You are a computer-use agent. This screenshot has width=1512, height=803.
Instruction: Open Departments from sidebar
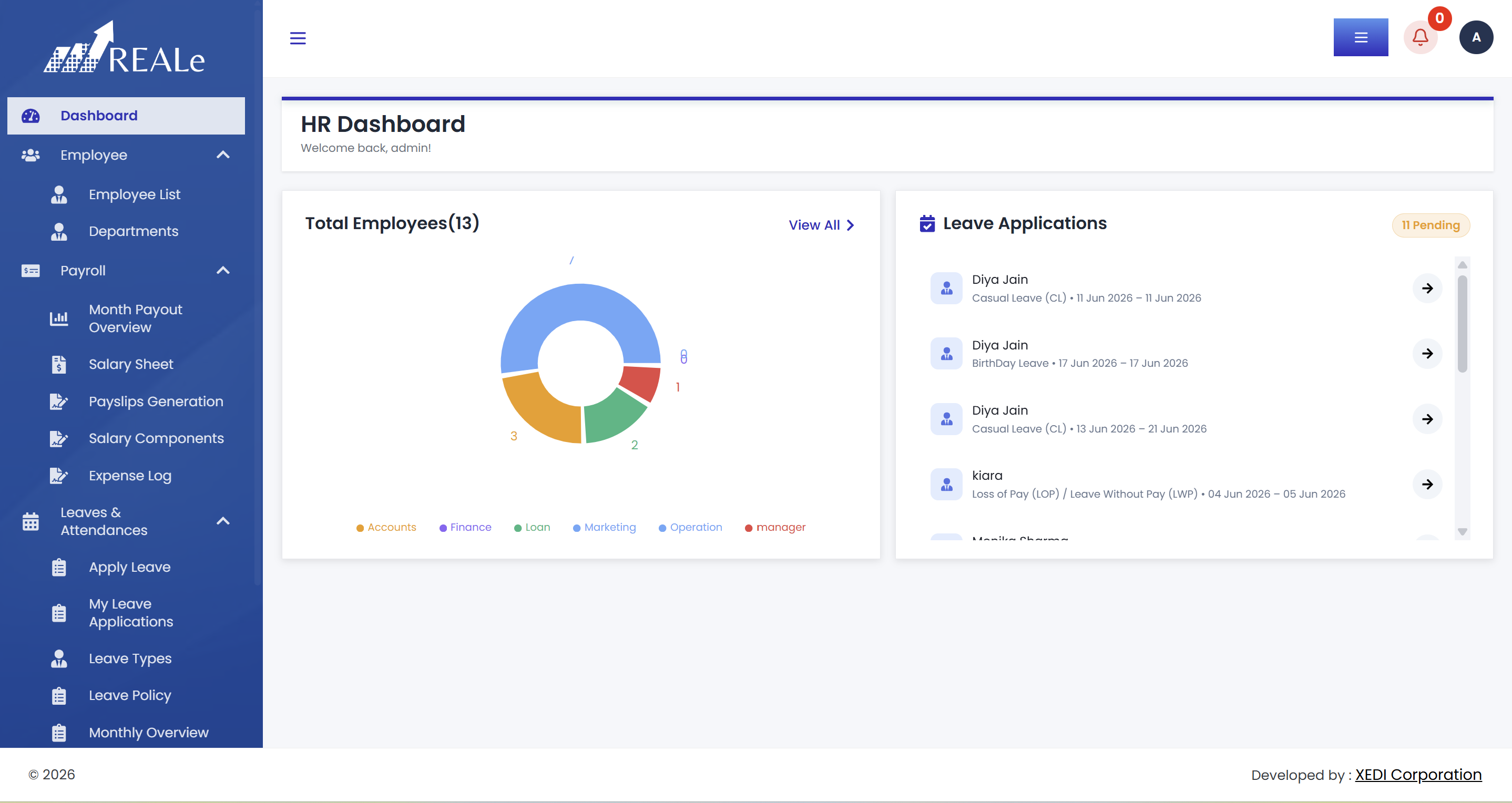[x=133, y=232]
